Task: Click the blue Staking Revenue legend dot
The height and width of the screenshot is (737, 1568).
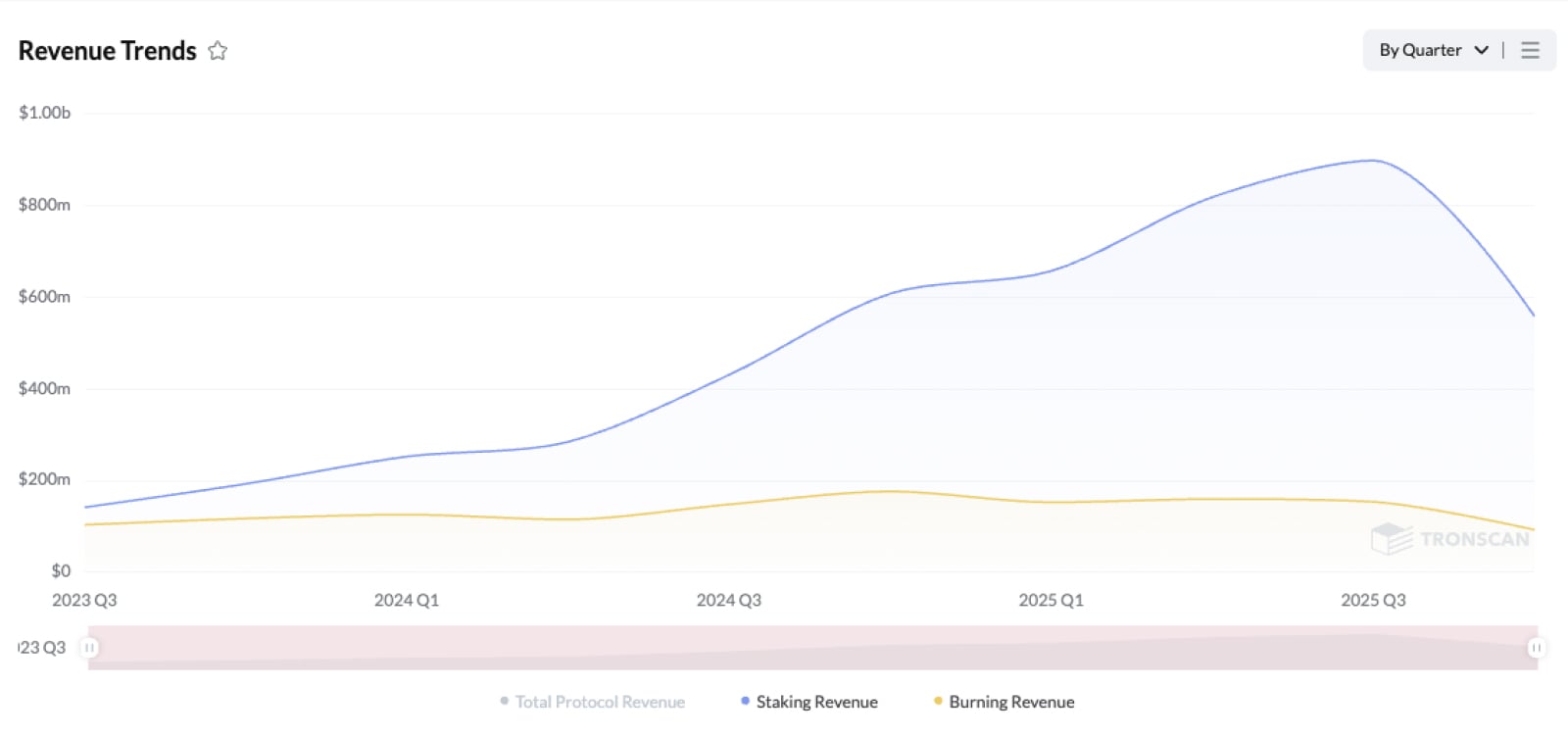Action: (x=746, y=701)
